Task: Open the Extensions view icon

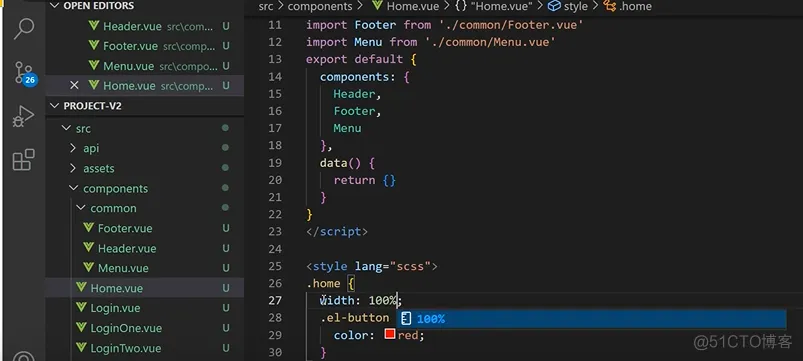Action: 24,160
